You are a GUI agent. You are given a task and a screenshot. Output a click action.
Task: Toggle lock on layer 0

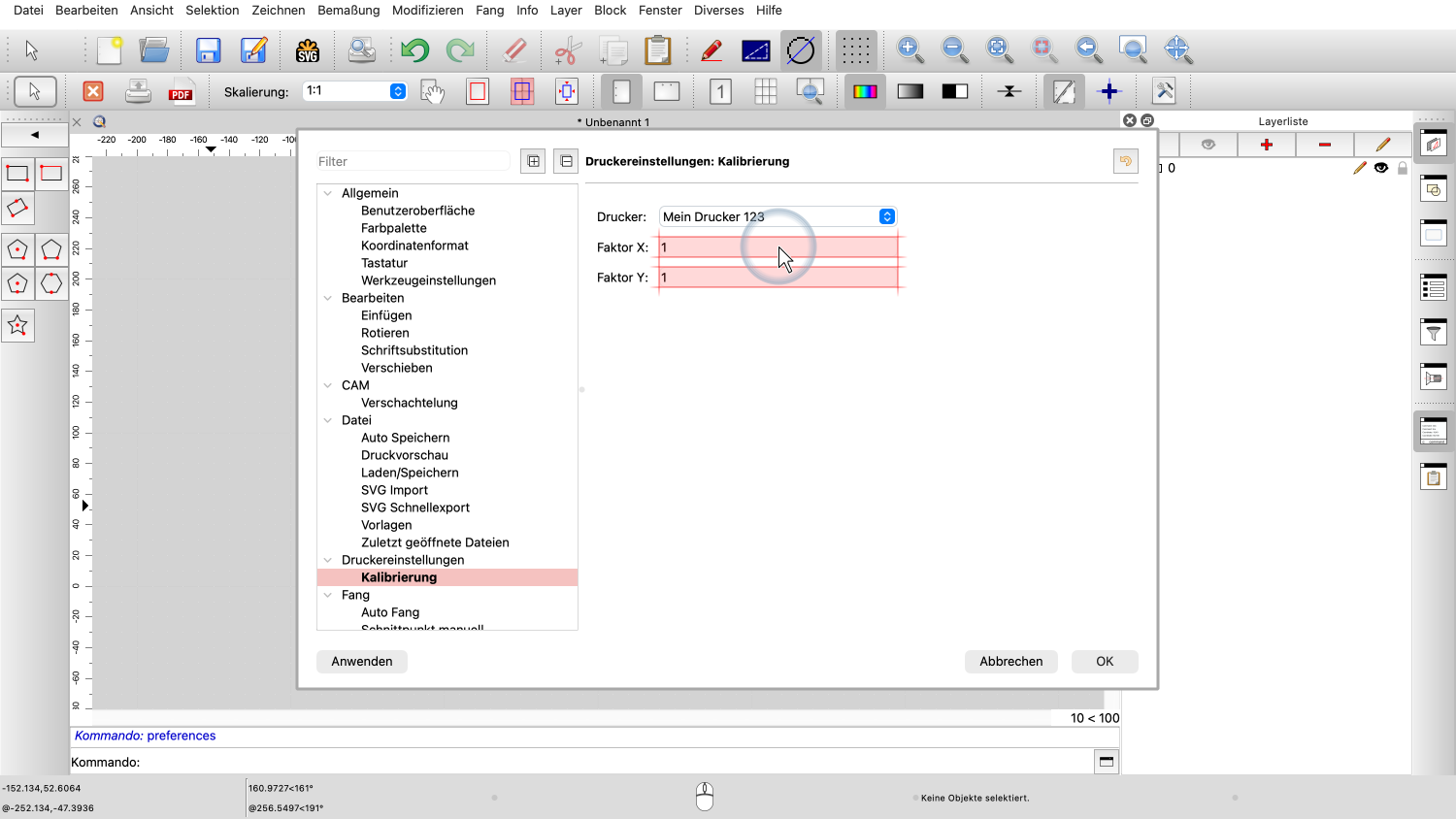click(x=1402, y=168)
